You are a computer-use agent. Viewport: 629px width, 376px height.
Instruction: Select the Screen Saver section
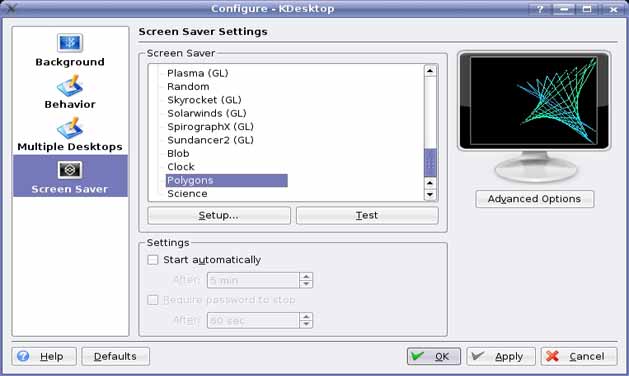[x=70, y=176]
